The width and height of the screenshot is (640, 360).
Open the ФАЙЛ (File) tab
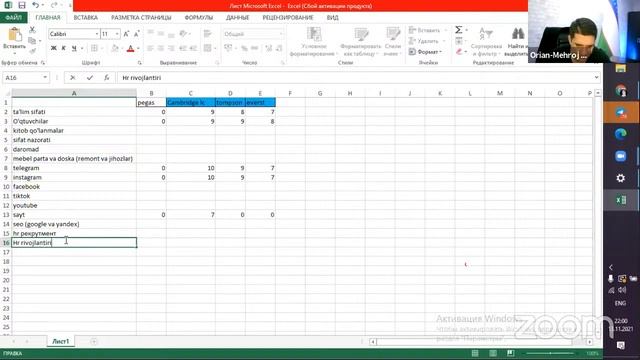point(13,18)
